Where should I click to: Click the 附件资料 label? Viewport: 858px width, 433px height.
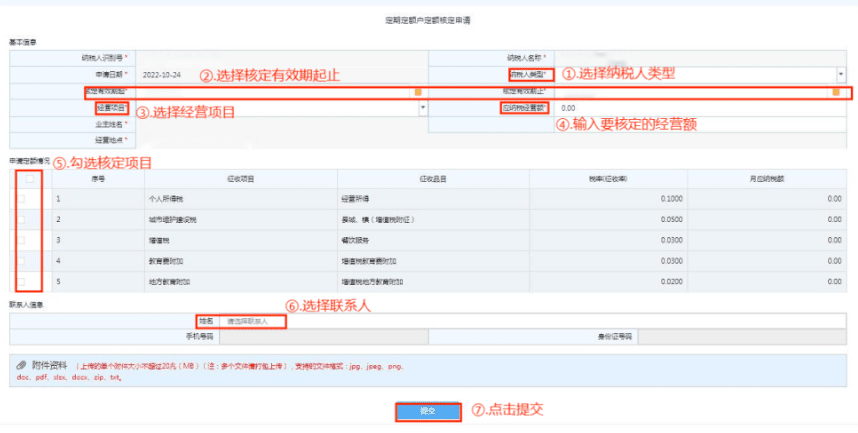pyautogui.click(x=49, y=365)
